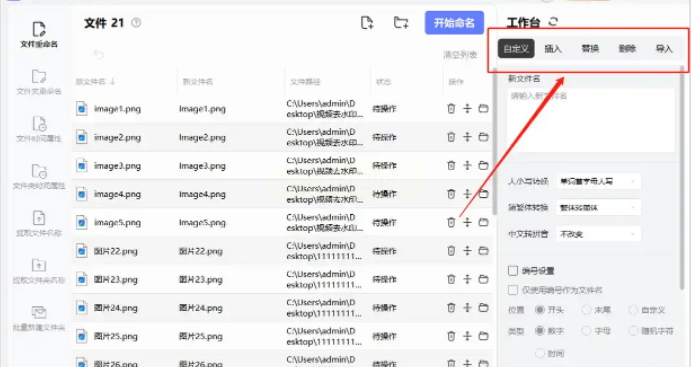Click the 文件路径 column header
Viewport: 691px width, 367px height.
pos(305,82)
